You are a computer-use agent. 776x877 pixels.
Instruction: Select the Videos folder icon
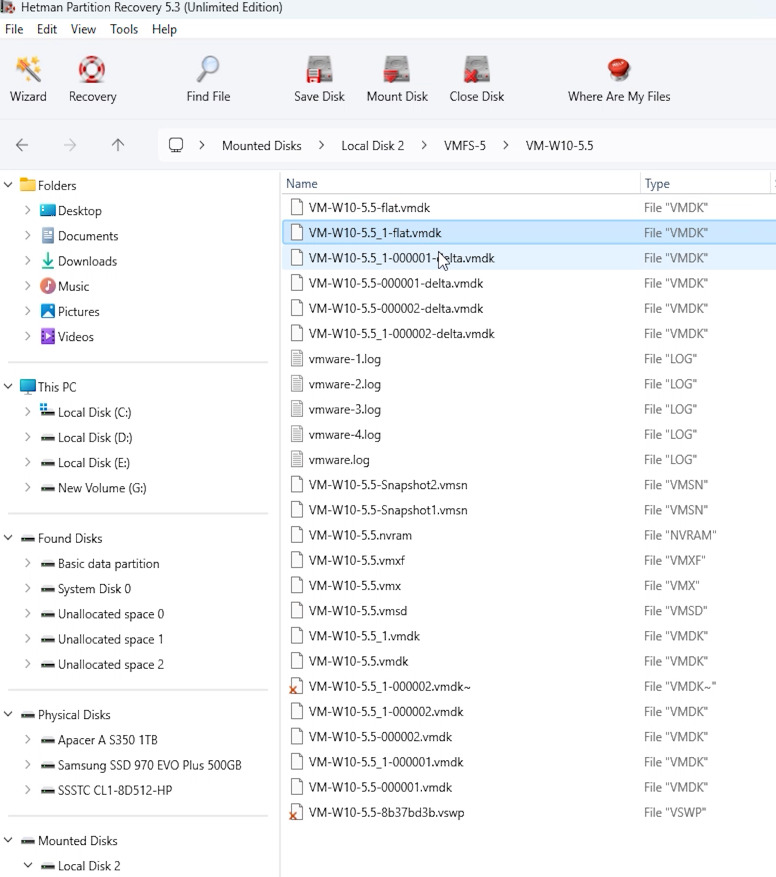(48, 336)
